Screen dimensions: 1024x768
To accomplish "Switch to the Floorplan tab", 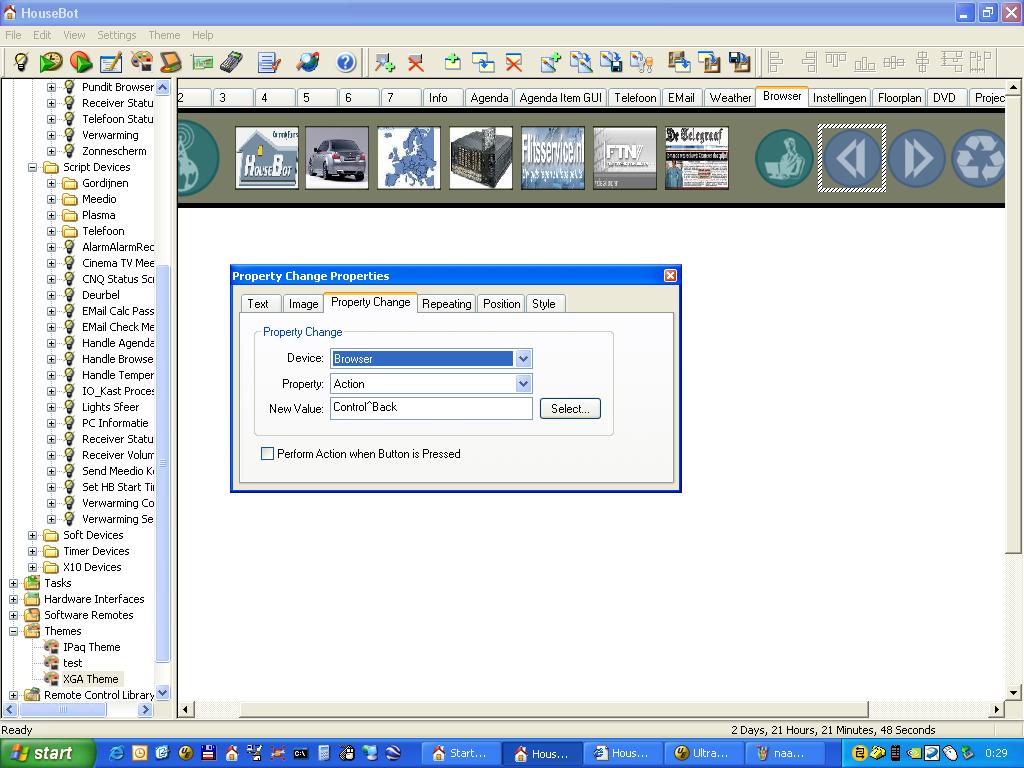I will click(x=899, y=97).
